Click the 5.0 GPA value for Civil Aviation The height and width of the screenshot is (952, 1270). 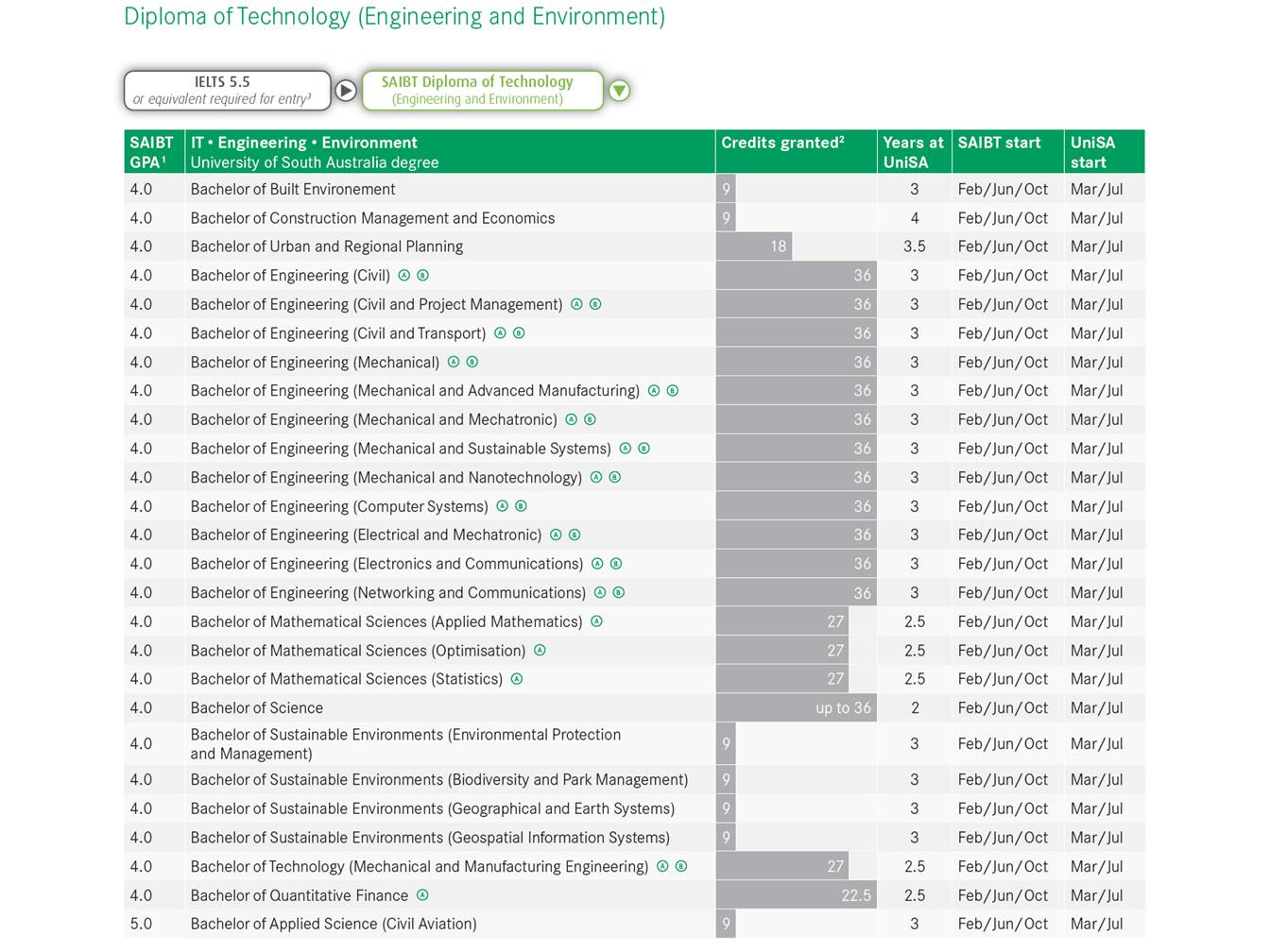coord(141,924)
